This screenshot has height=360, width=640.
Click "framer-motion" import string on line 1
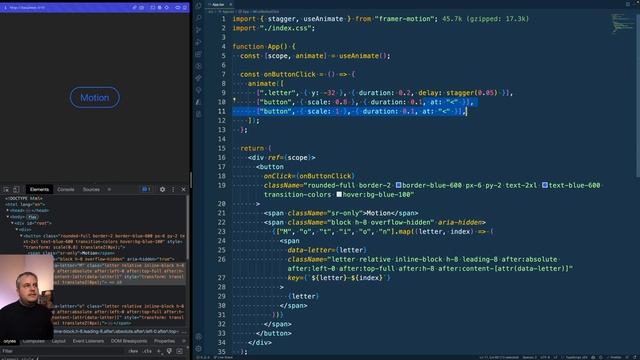[405, 19]
